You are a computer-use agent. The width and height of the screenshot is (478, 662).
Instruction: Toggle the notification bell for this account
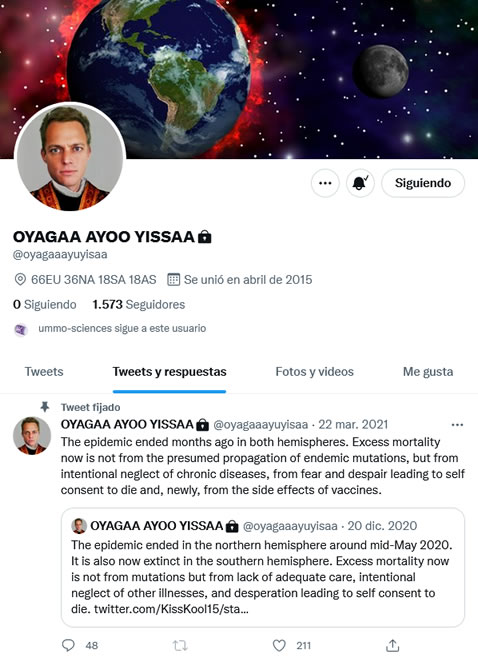[x=360, y=183]
